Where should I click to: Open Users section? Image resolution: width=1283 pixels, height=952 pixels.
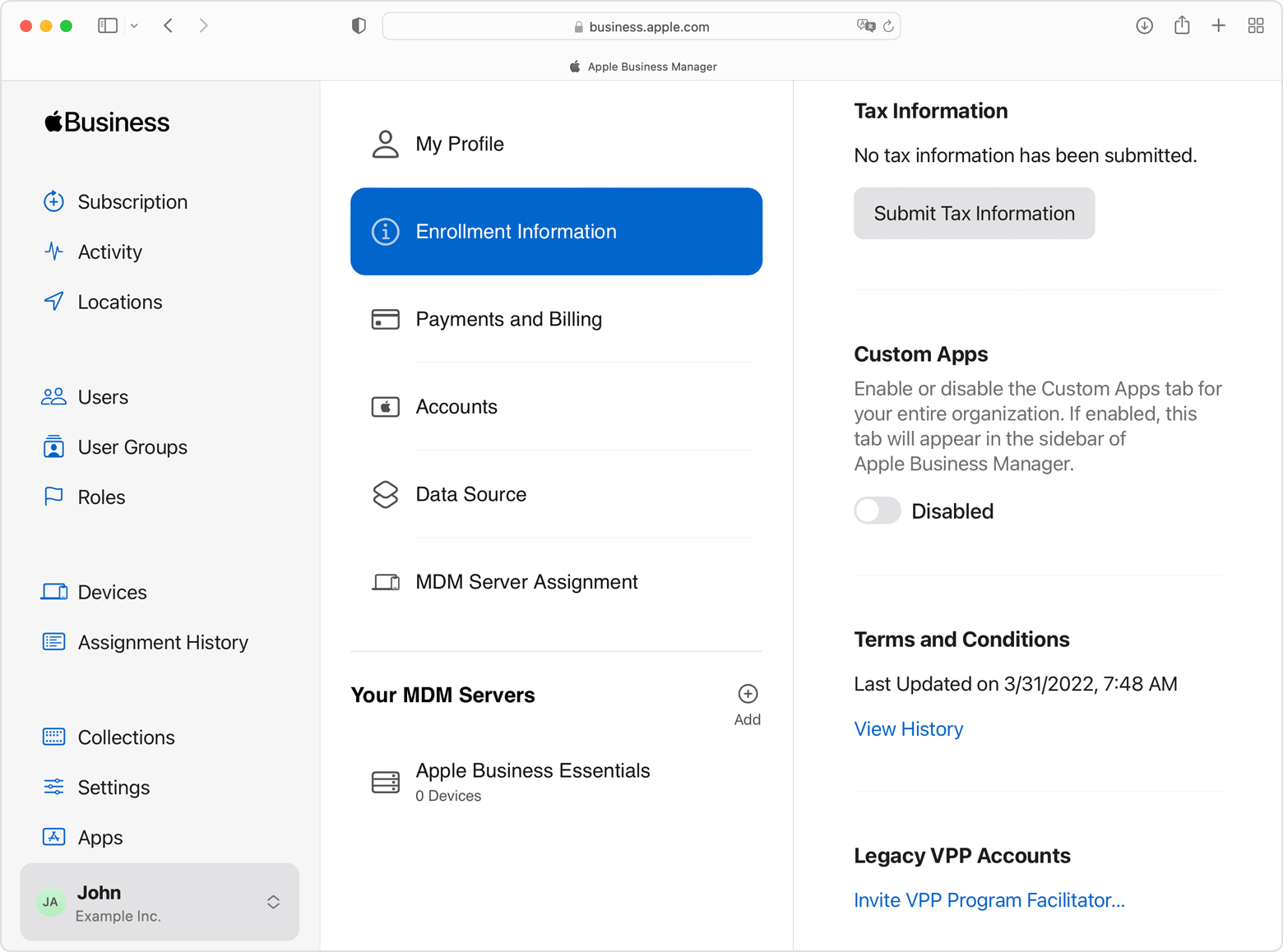pos(103,397)
